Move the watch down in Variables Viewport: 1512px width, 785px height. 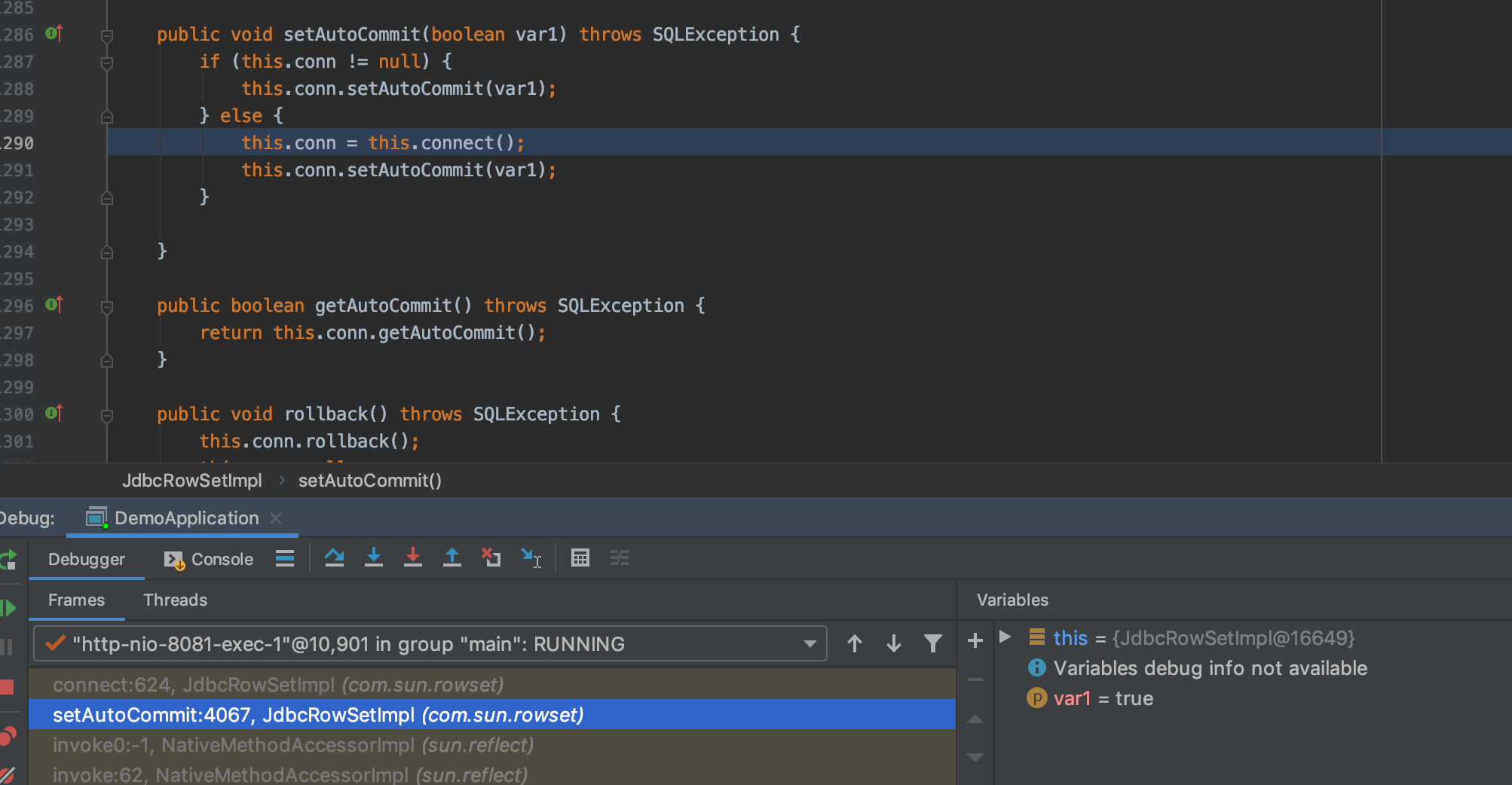point(975,757)
